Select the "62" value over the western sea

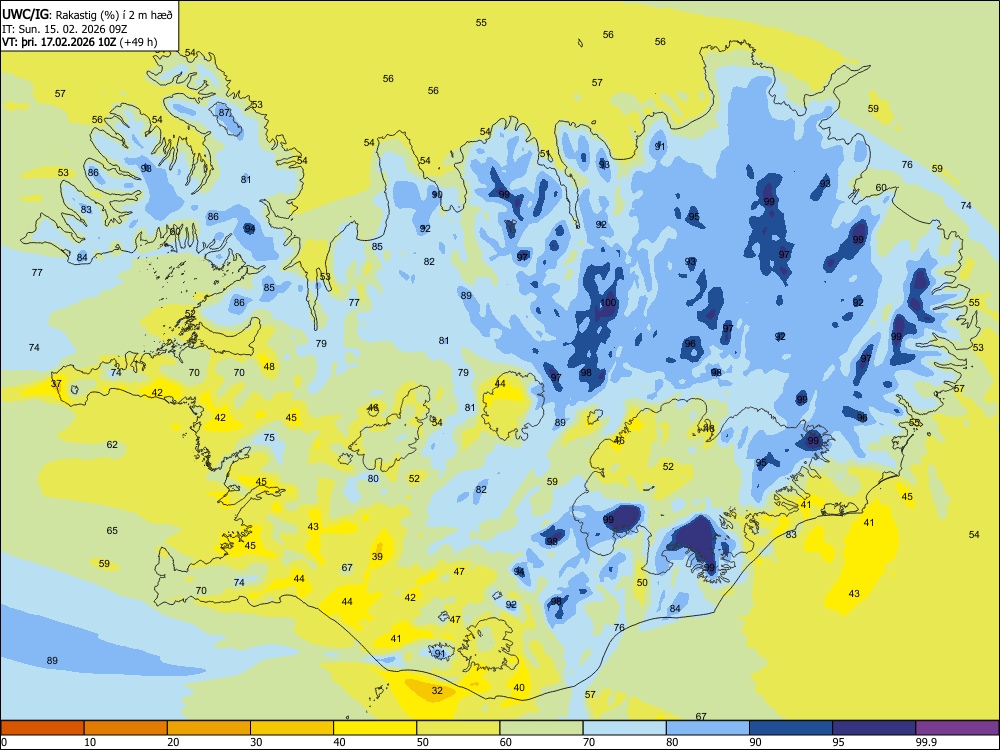point(112,445)
